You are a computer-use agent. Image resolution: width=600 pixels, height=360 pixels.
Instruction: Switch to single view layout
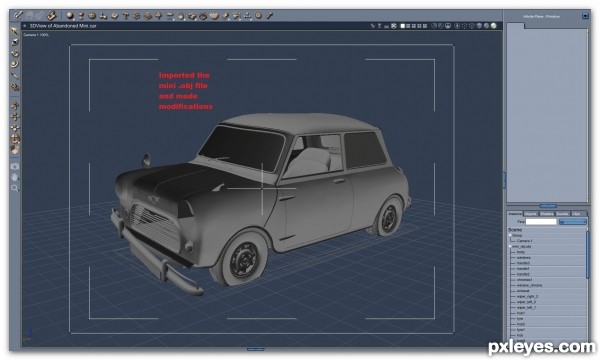pos(403,26)
